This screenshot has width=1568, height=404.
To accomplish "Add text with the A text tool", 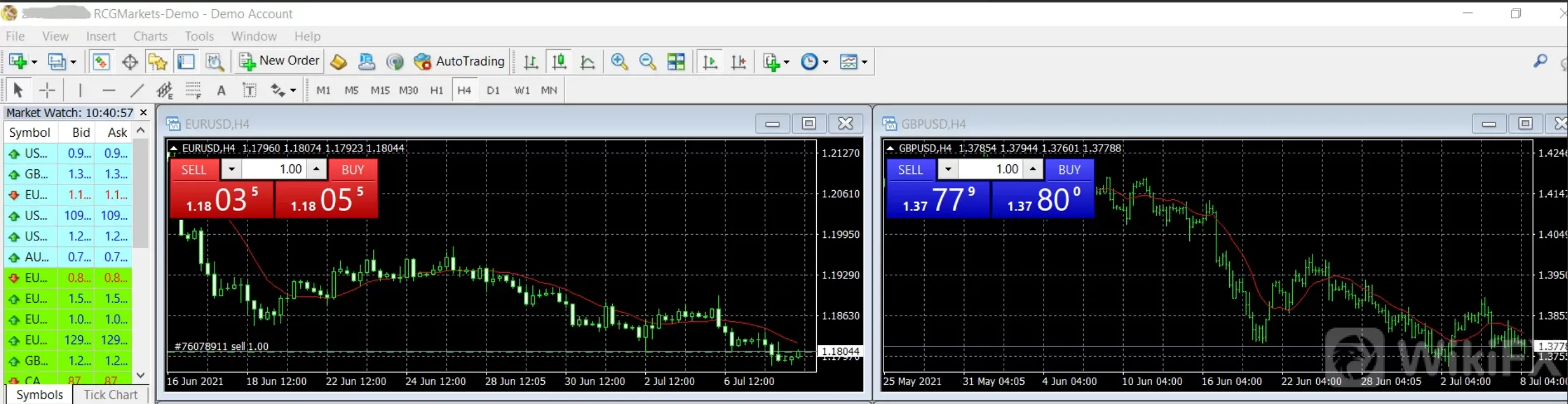I will tap(221, 91).
